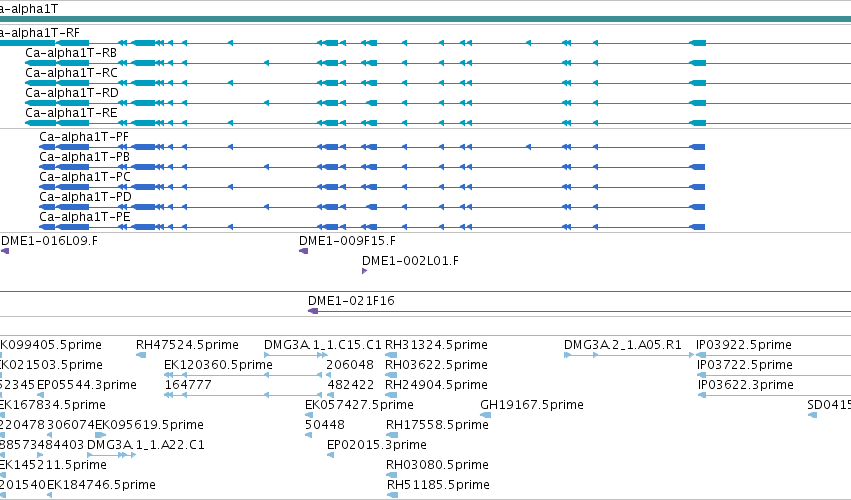Click the Ca-alpha1T-PD protein label
Viewport: 851px width, 500px height.
tap(85, 197)
